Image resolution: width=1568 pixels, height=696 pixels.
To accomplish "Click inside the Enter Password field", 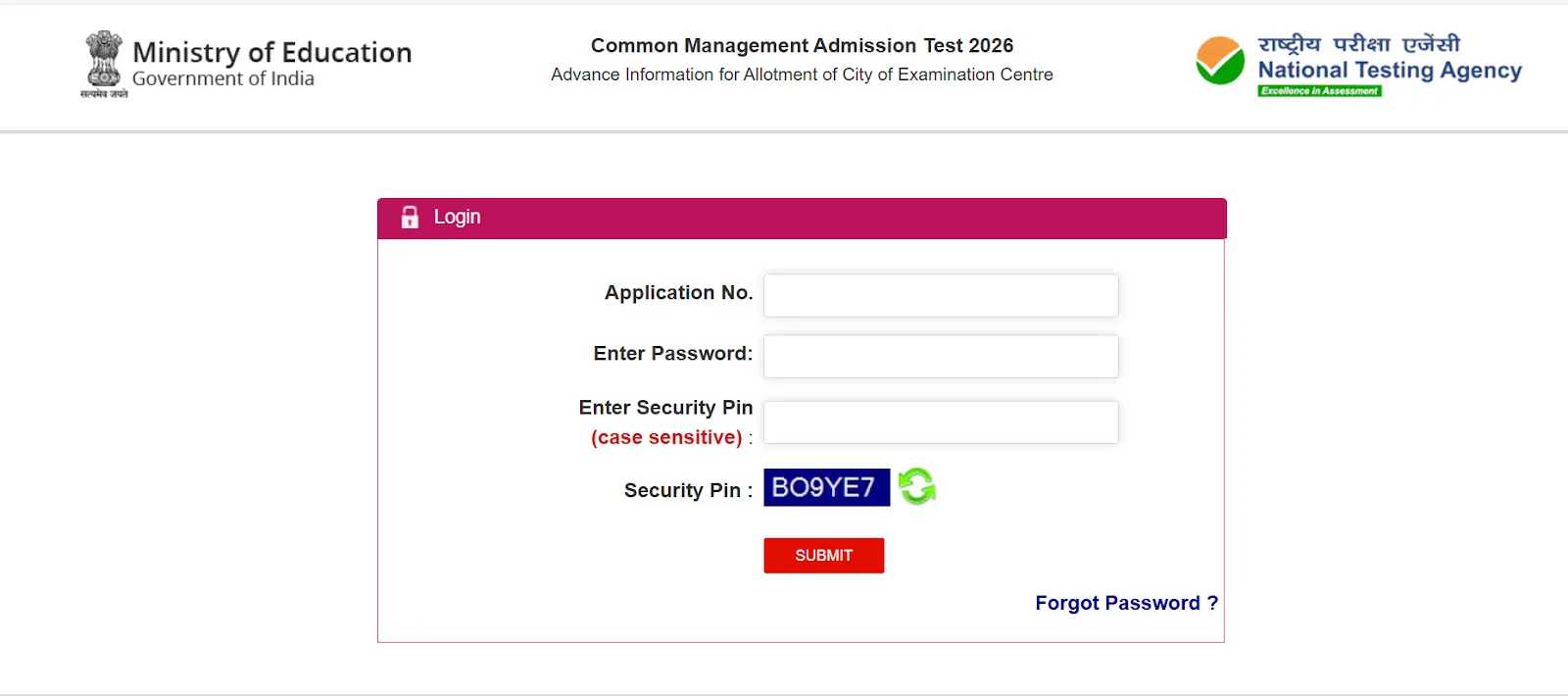I will (x=940, y=356).
